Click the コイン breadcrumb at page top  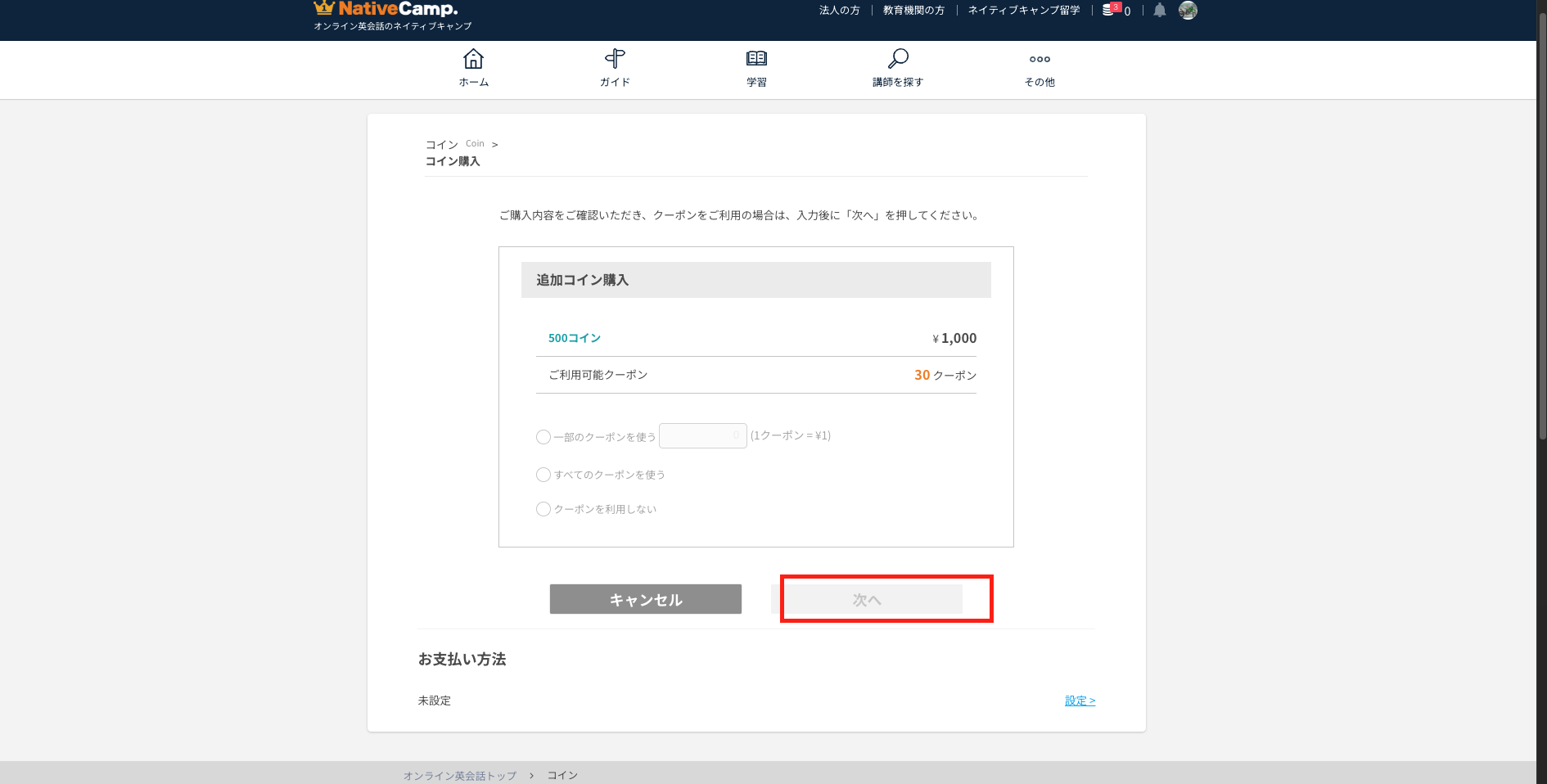point(442,145)
